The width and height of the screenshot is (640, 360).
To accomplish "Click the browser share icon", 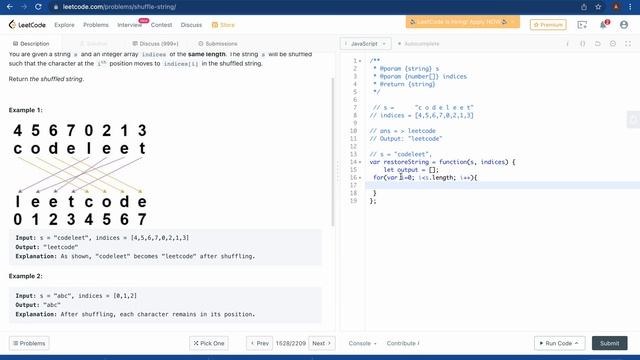I will click(x=584, y=7).
